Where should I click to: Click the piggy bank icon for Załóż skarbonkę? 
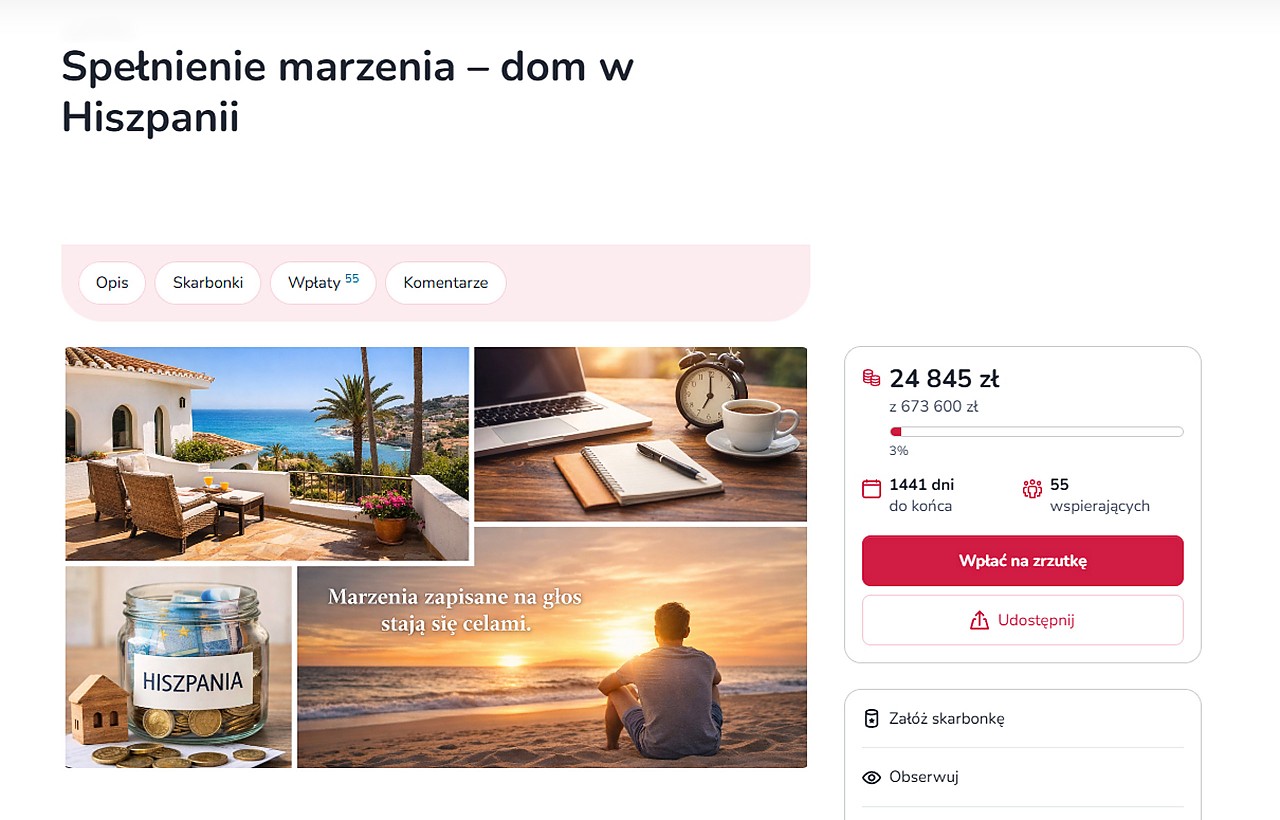tap(871, 718)
